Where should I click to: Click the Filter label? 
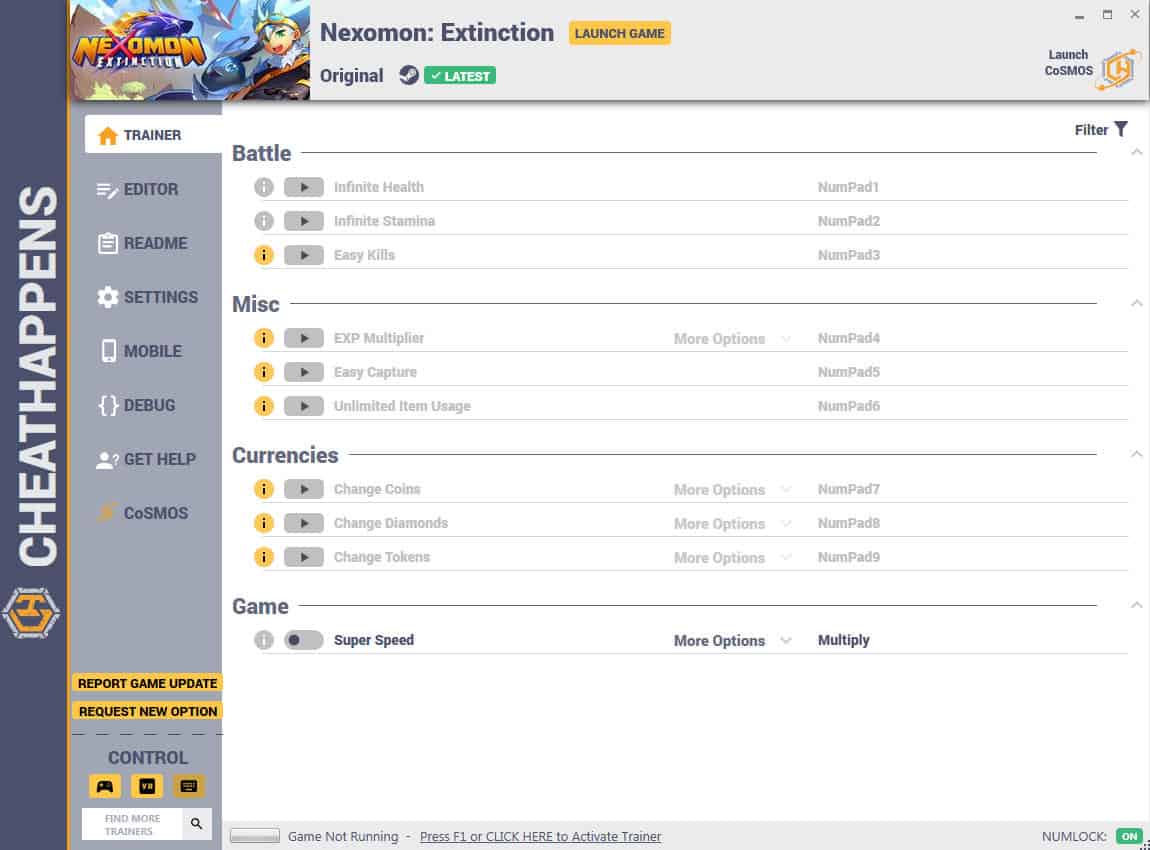[1091, 130]
